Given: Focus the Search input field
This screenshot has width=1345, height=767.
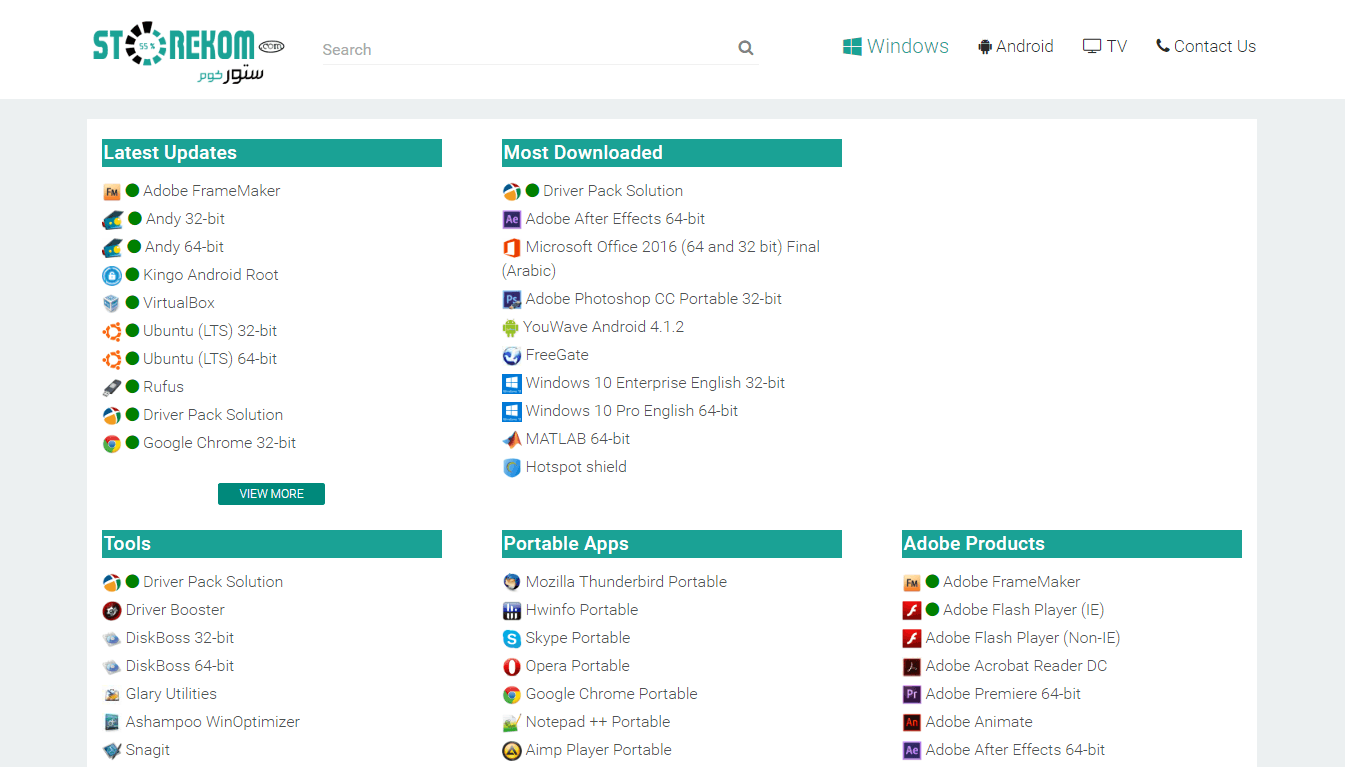Looking at the screenshot, I should click(x=525, y=49).
